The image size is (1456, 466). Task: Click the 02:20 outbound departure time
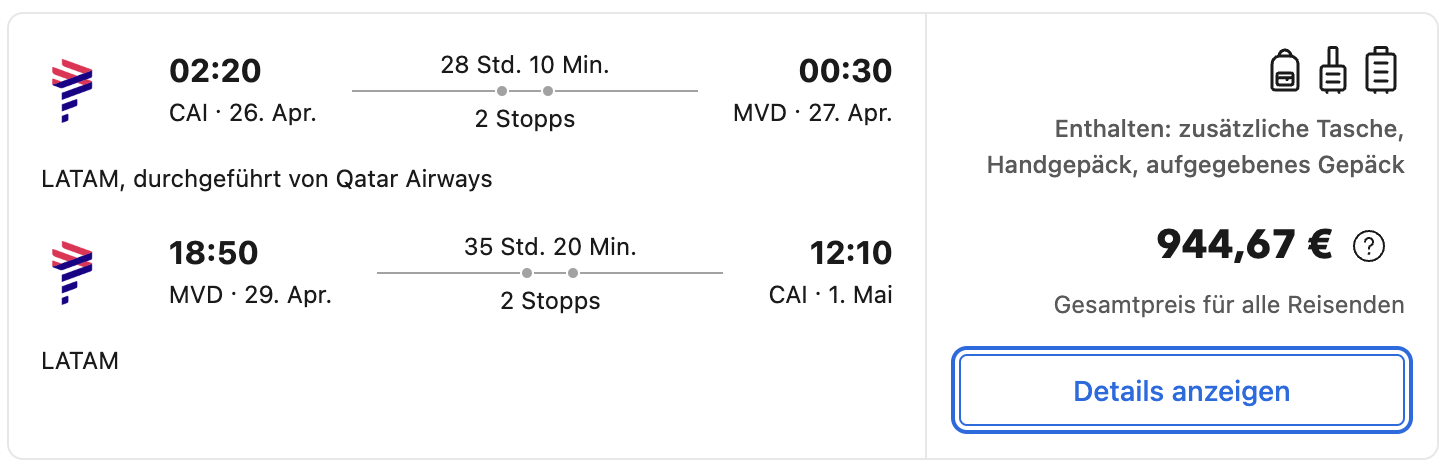point(215,72)
